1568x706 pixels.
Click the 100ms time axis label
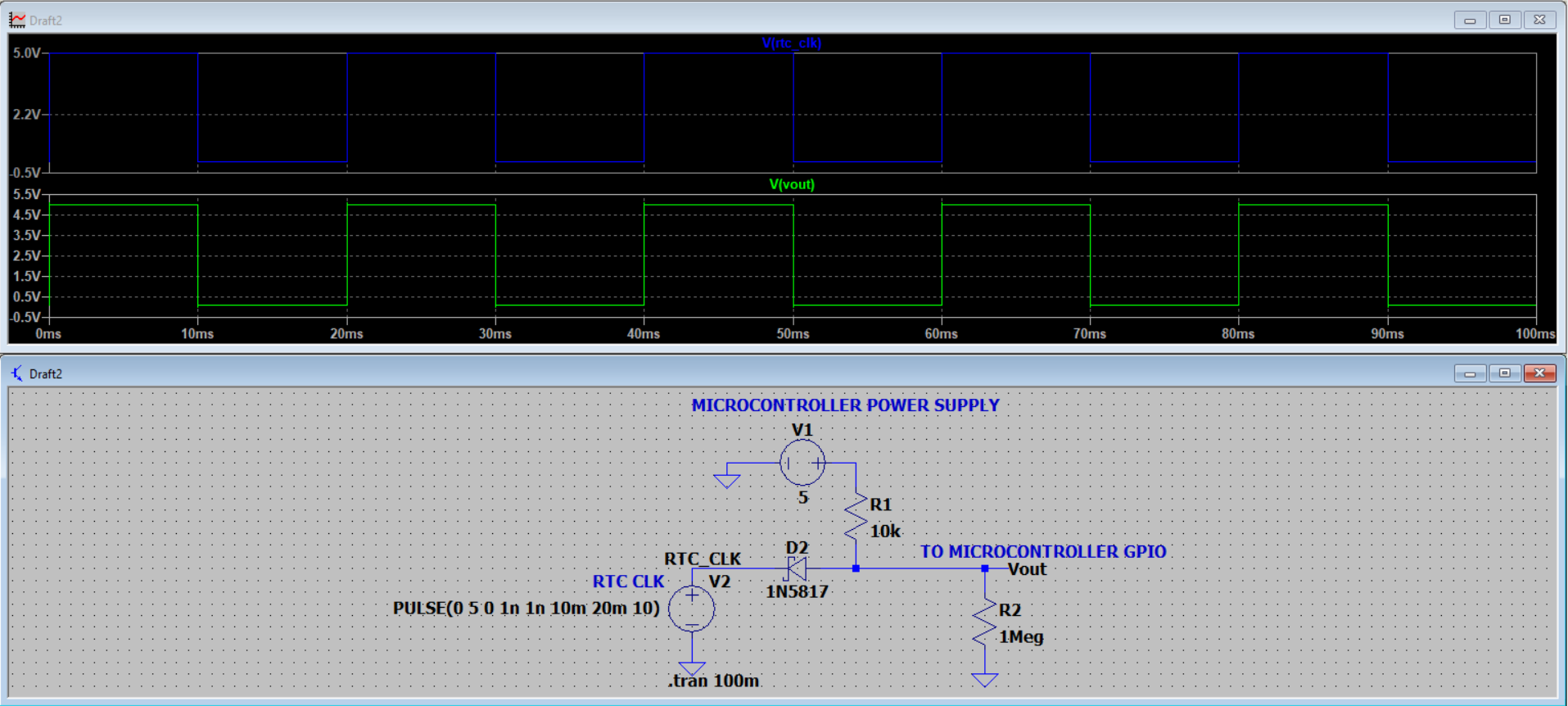click(1535, 334)
